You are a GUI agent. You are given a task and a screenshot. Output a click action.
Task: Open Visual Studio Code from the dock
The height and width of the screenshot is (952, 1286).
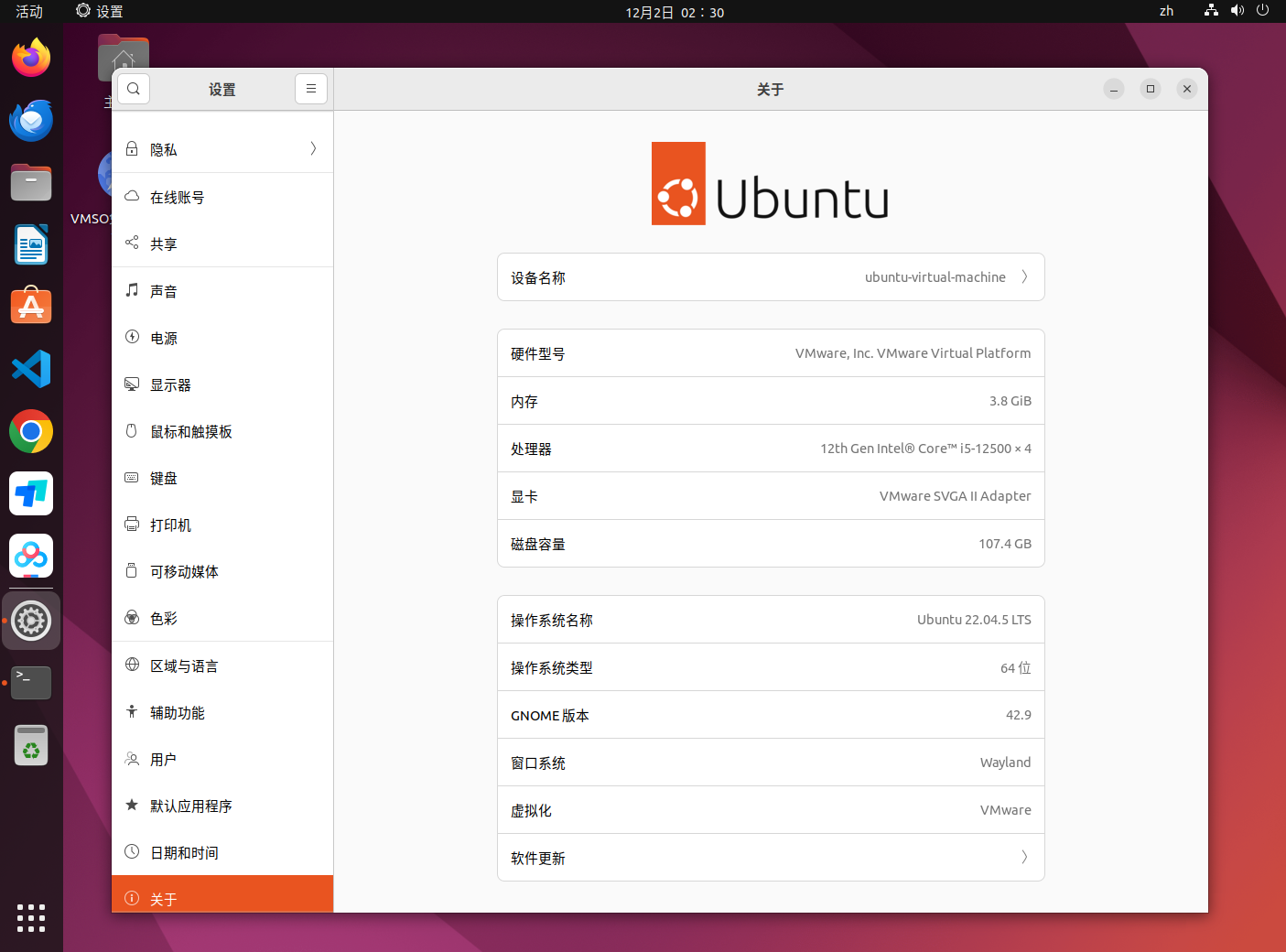tap(31, 370)
